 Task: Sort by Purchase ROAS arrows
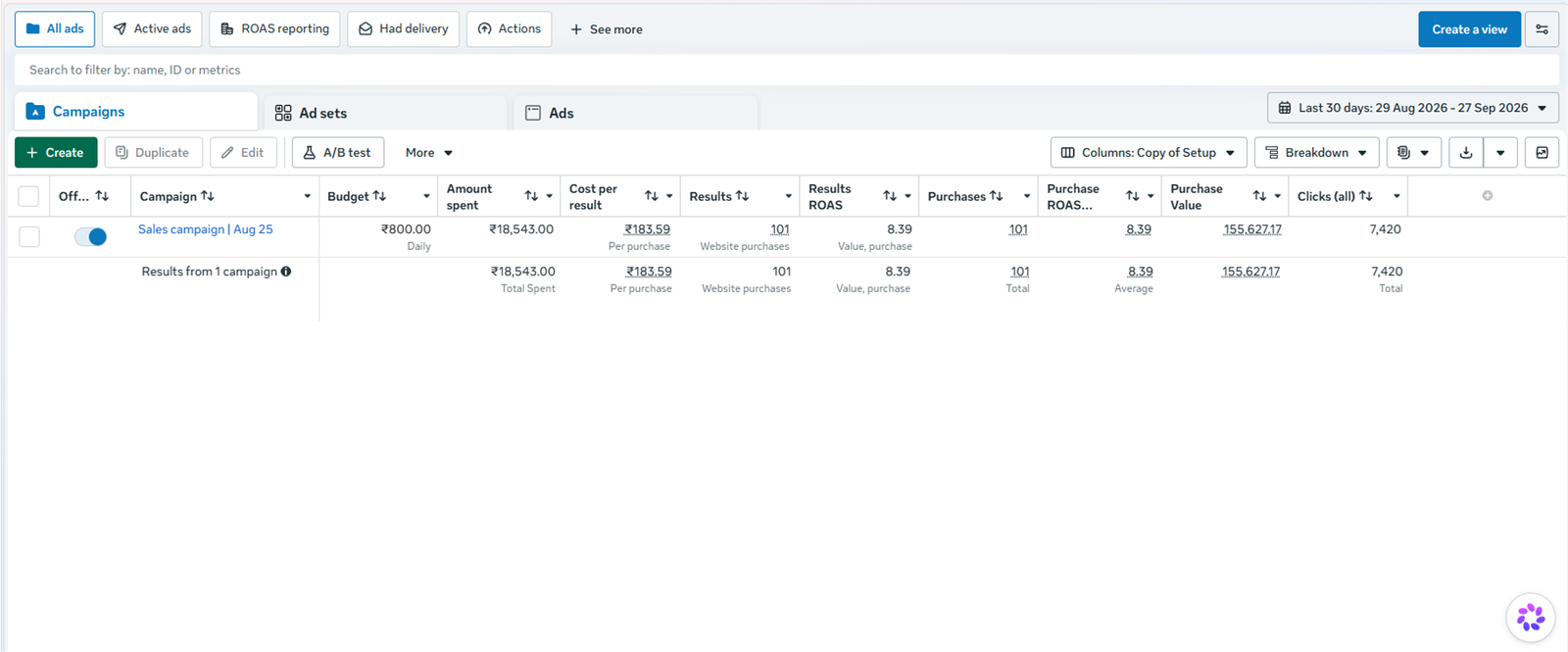(1133, 196)
